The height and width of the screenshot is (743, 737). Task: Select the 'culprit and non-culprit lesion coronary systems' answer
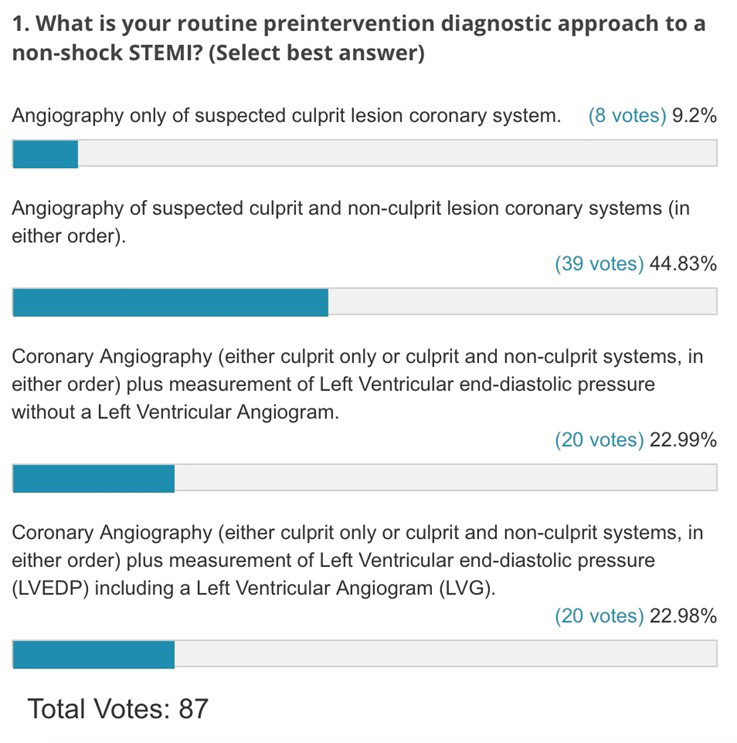pyautogui.click(x=350, y=223)
